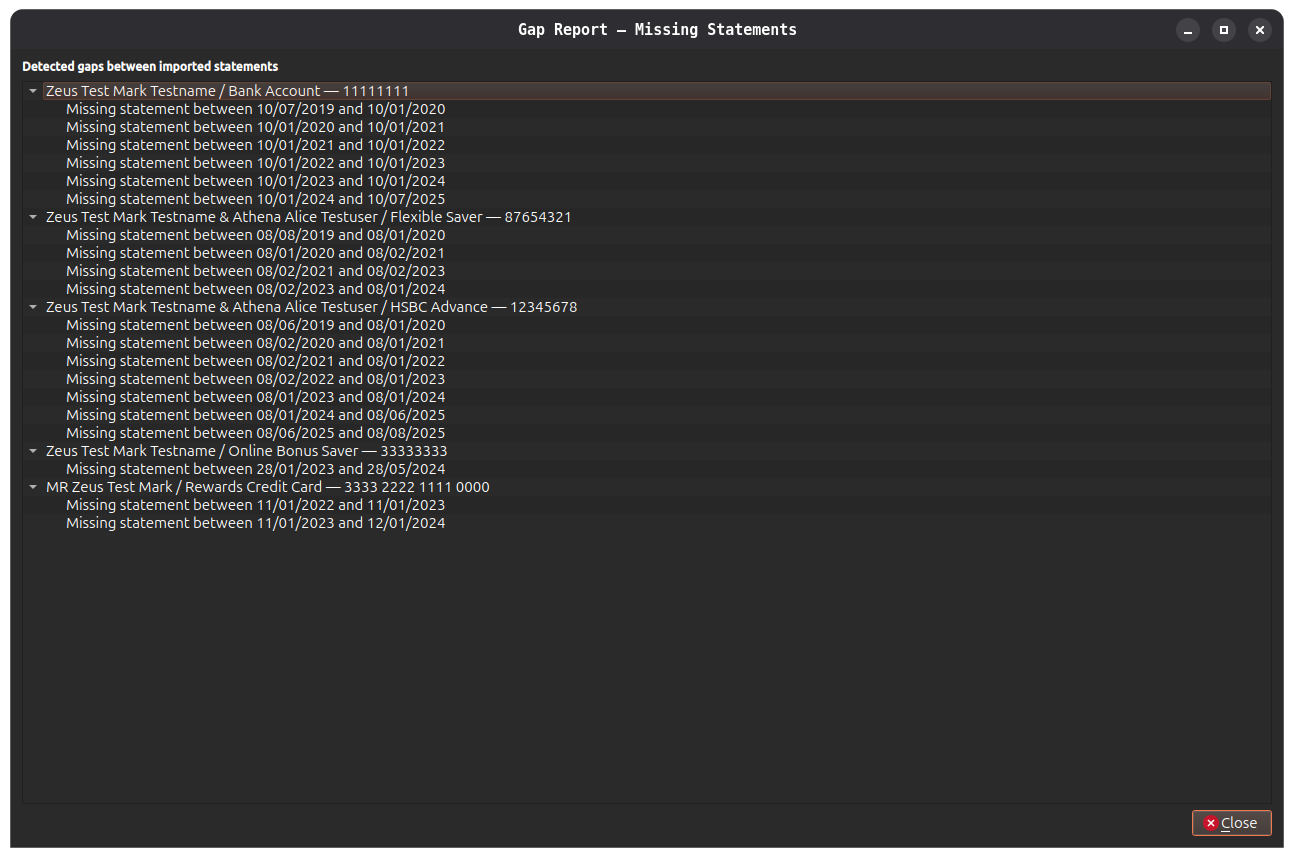Select the Flexible Saver — 87654321 row
The width and height of the screenshot is (1294, 858).
point(657,217)
